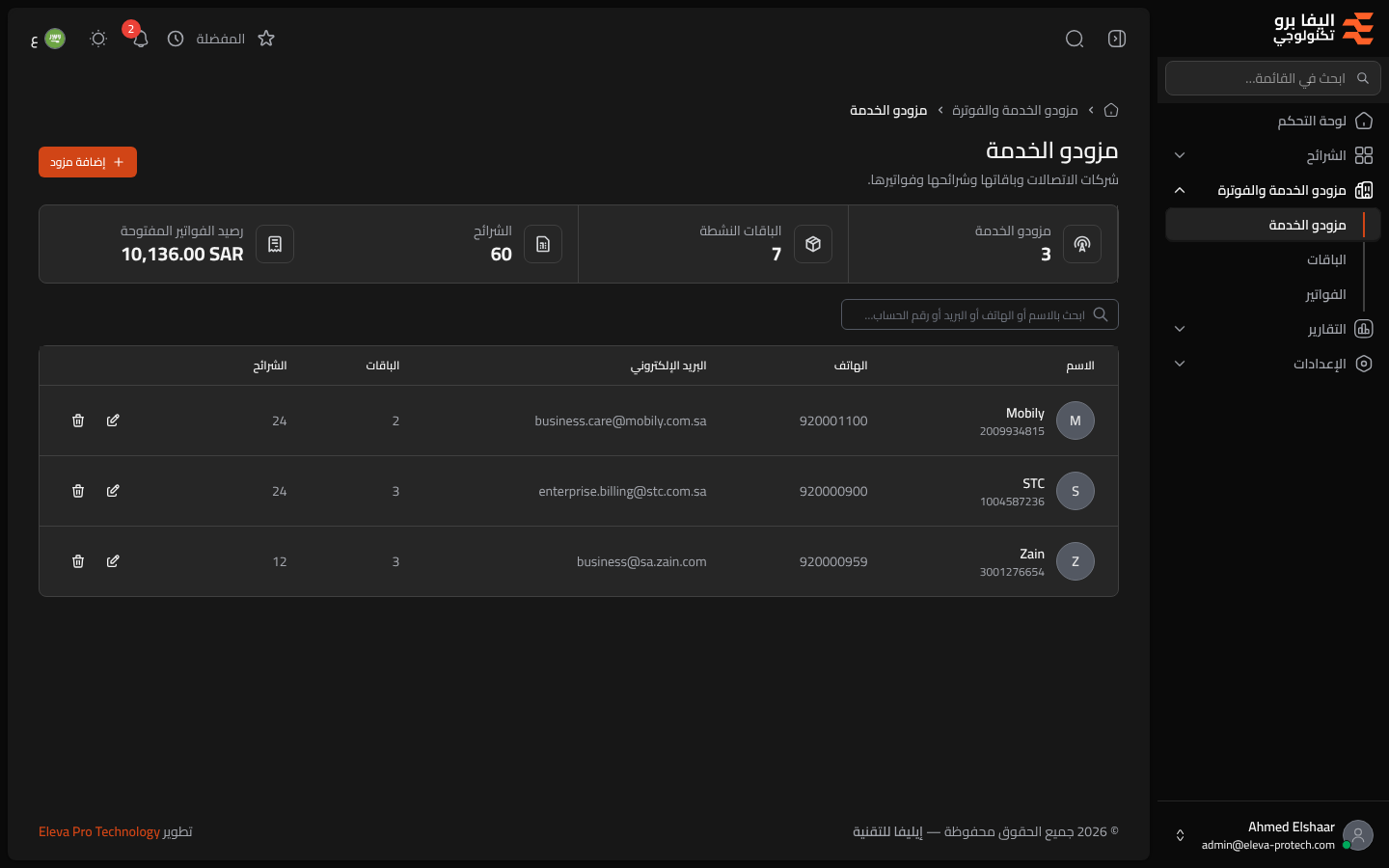Switch language via the flag icon
This screenshot has height=868, width=1389.
(55, 39)
